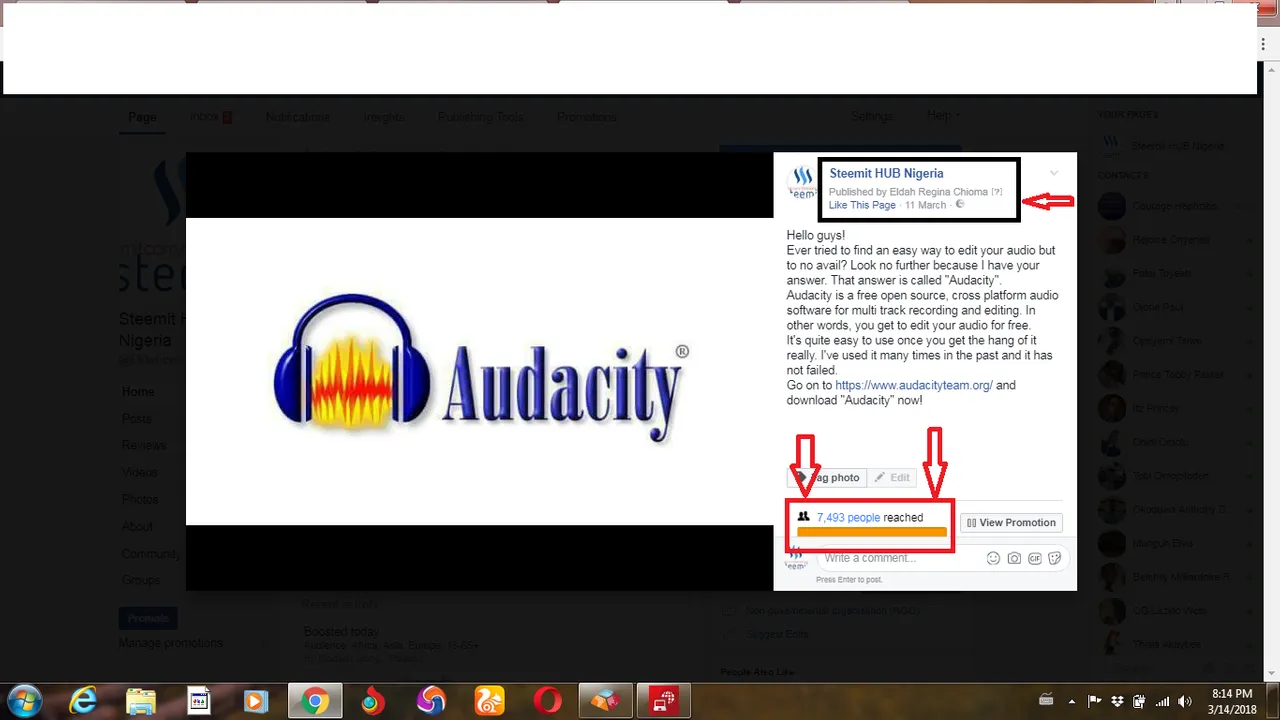Click the Edit photo button
Viewport: 1280px width, 720px height.
coord(892,478)
